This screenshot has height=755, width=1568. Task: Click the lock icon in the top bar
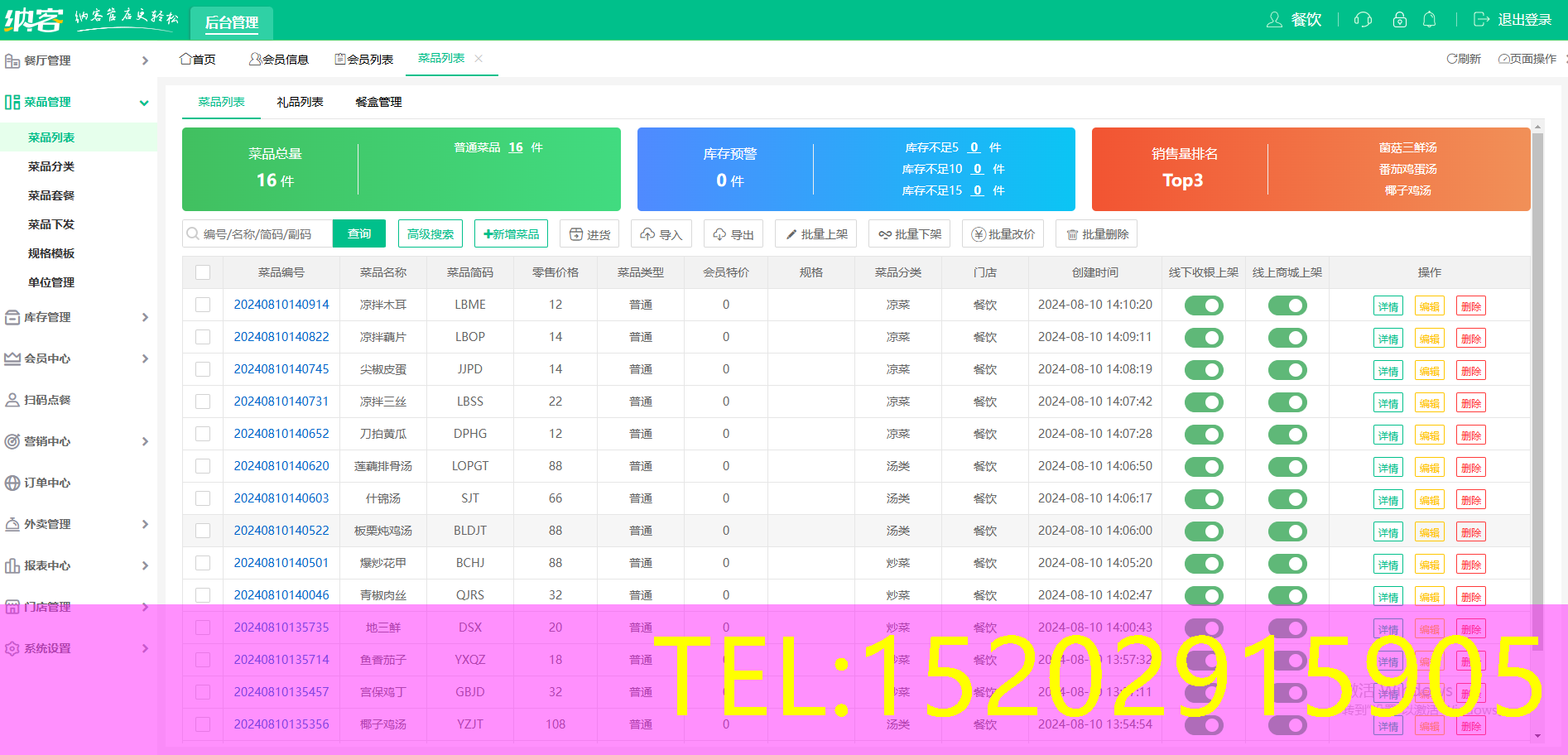[x=1399, y=19]
